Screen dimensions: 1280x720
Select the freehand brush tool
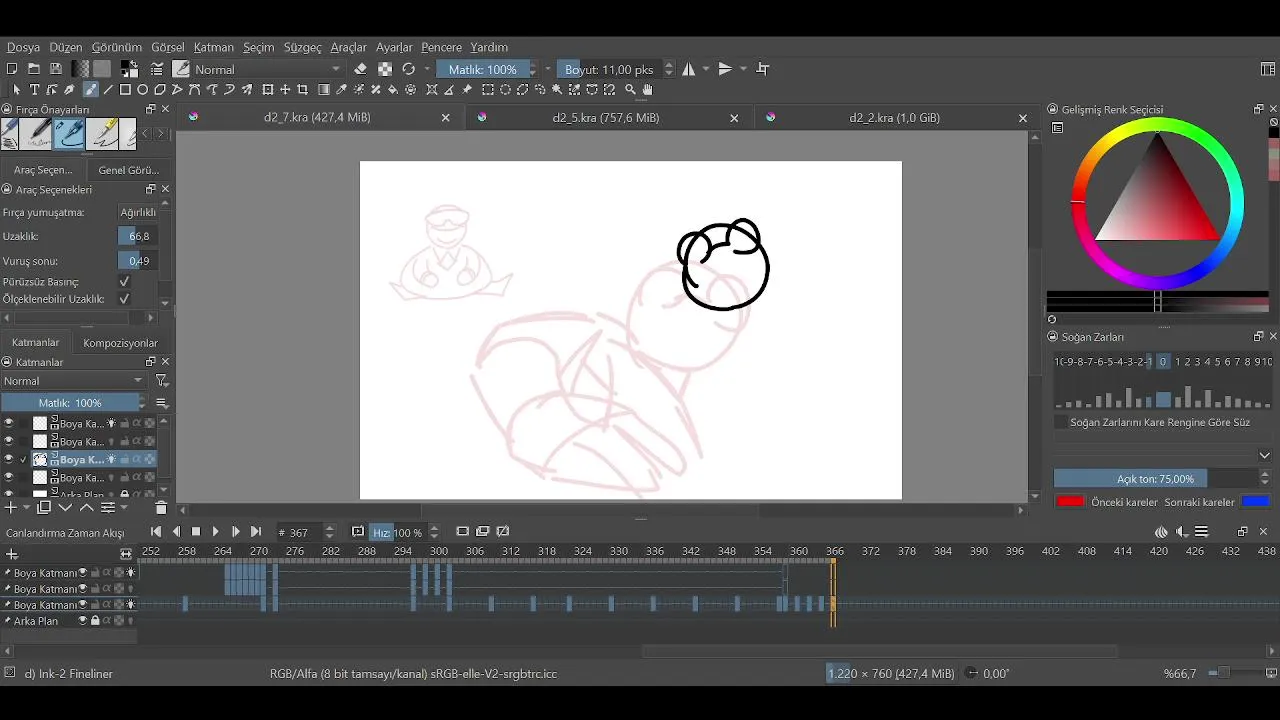coord(90,89)
